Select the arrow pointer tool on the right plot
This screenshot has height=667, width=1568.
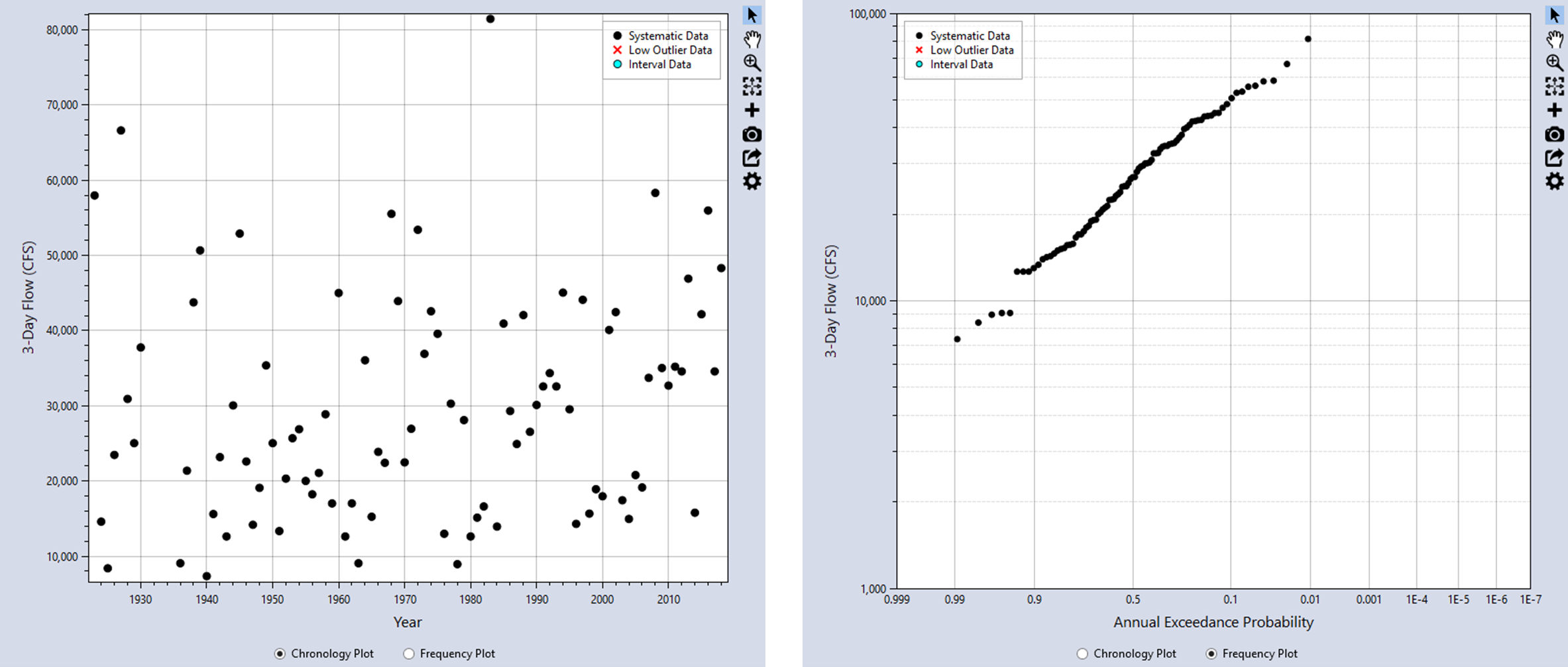(1556, 13)
